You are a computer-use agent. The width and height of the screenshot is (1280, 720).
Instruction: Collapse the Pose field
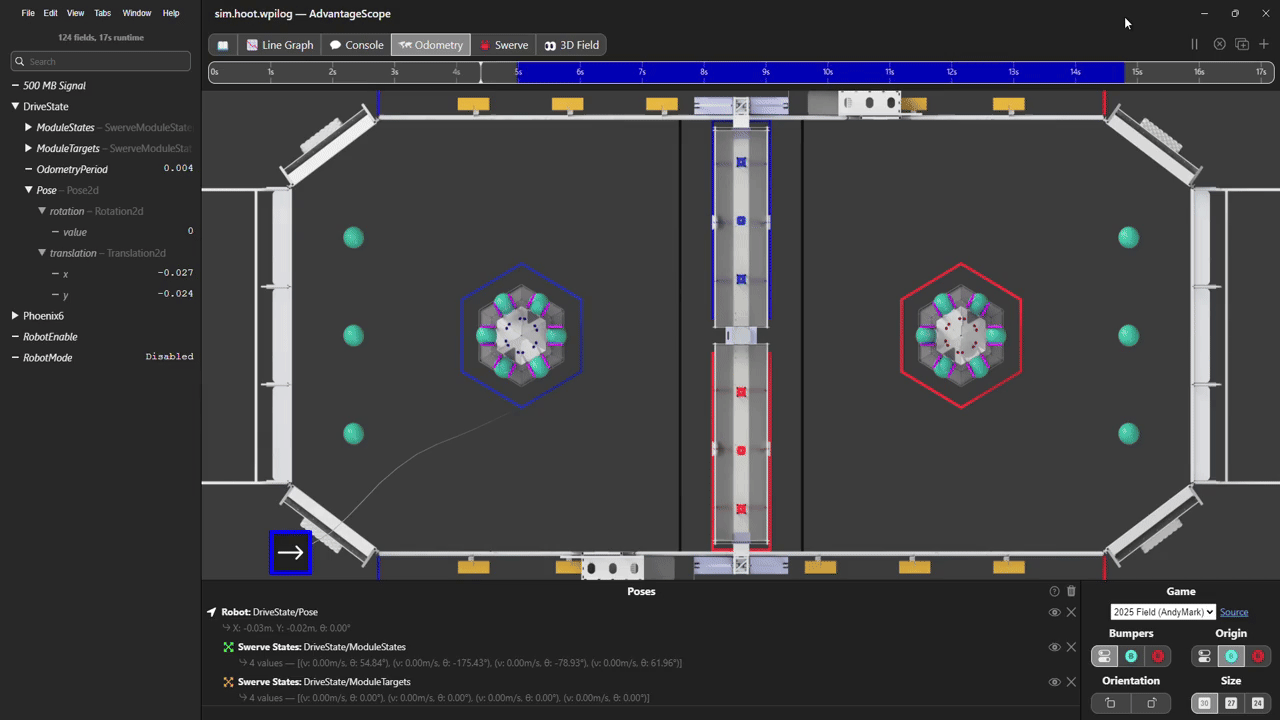(29, 190)
